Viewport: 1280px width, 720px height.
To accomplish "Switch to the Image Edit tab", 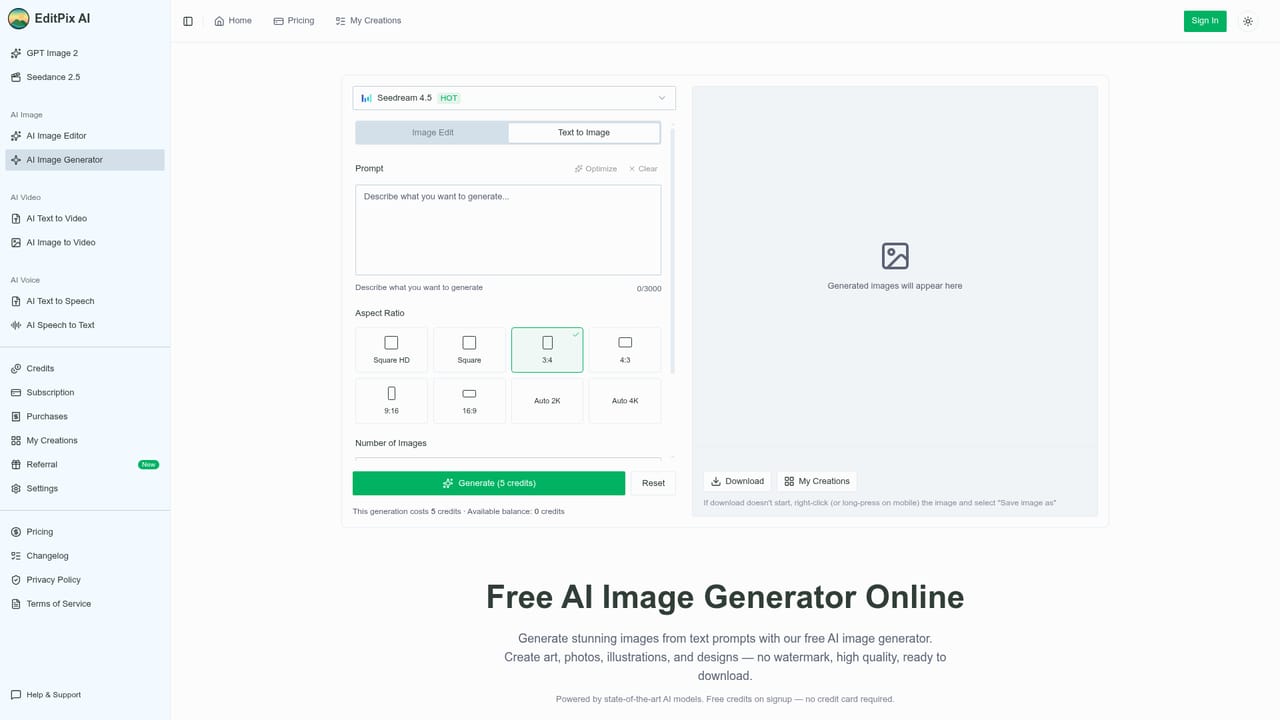I will click(433, 133).
